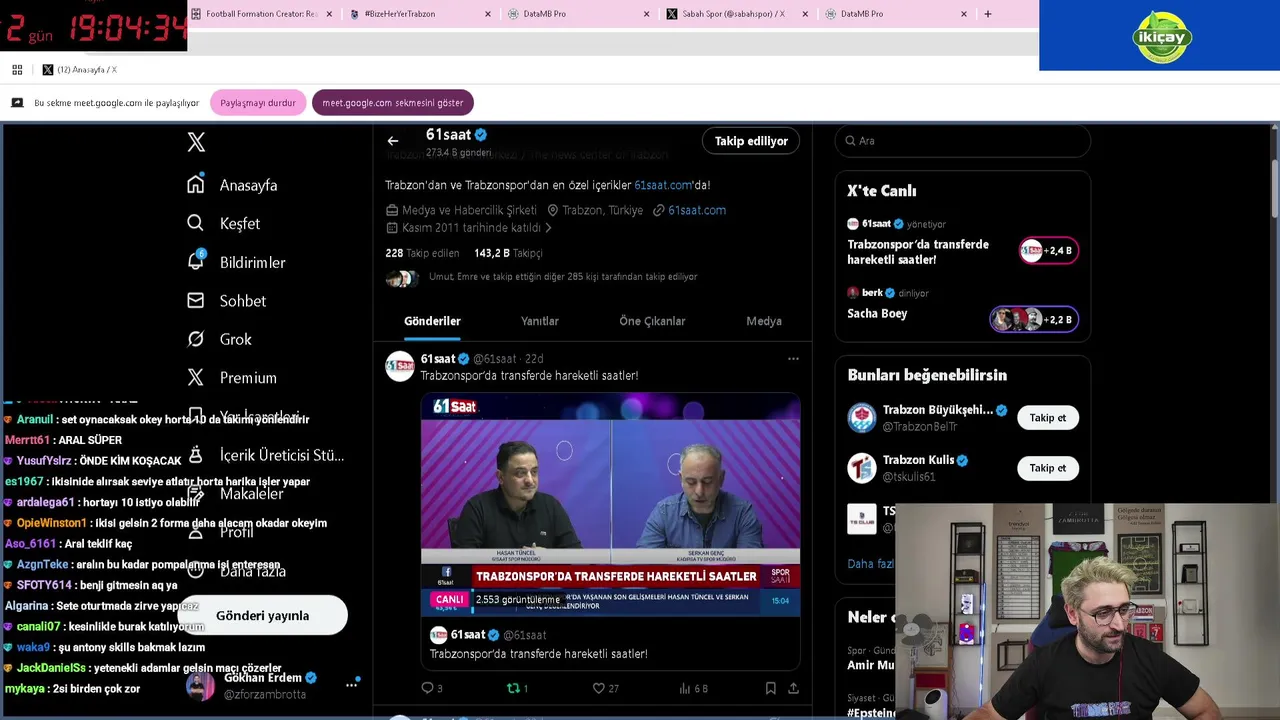Click the Amir Mu trending topic

(871, 665)
